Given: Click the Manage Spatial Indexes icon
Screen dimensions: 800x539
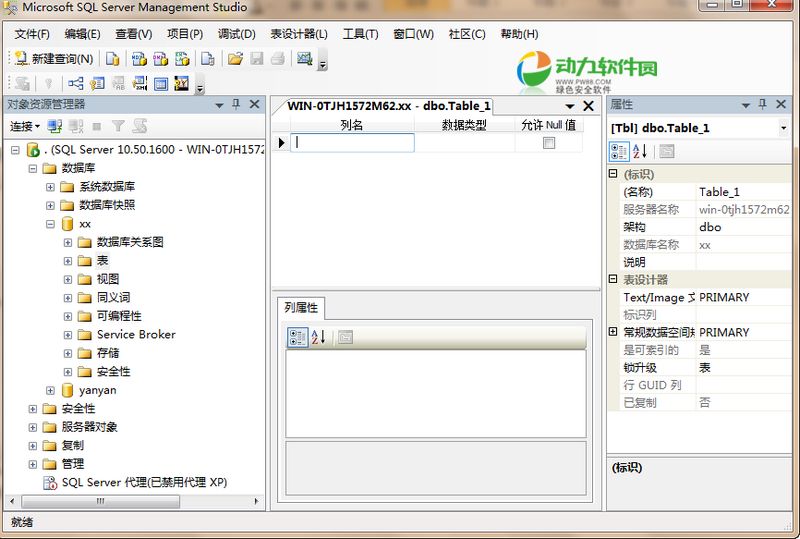Looking at the screenshot, I should tap(182, 83).
